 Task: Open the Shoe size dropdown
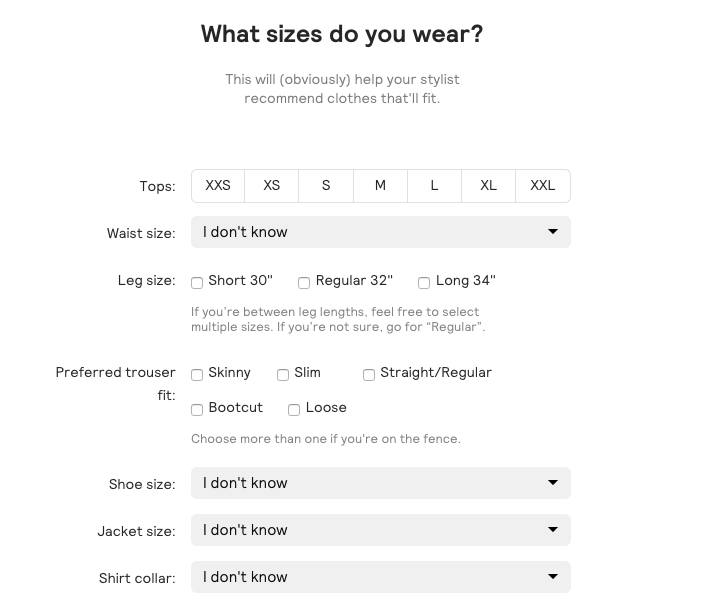(381, 483)
